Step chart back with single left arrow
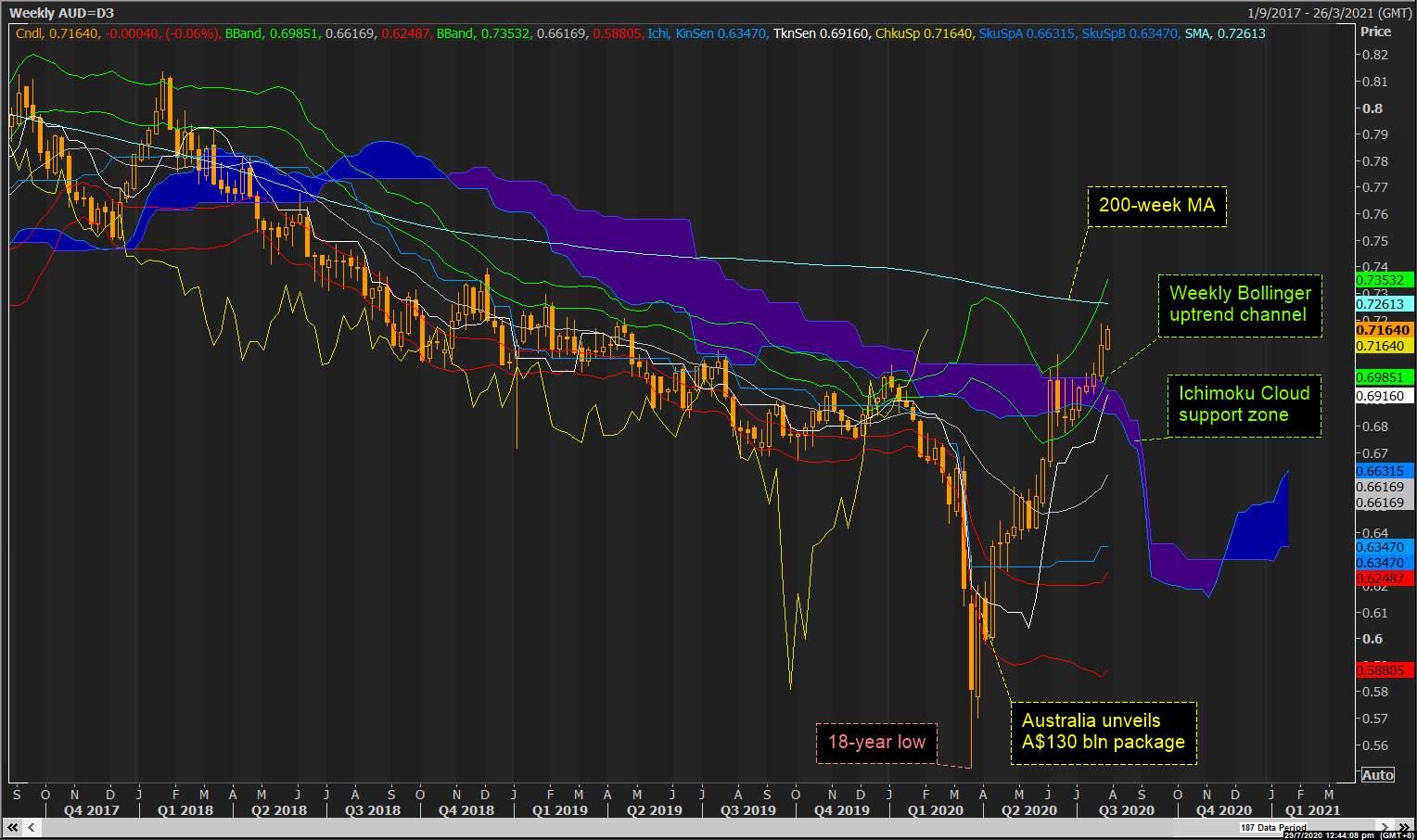Screen dimensions: 1417x840 click(x=31, y=827)
